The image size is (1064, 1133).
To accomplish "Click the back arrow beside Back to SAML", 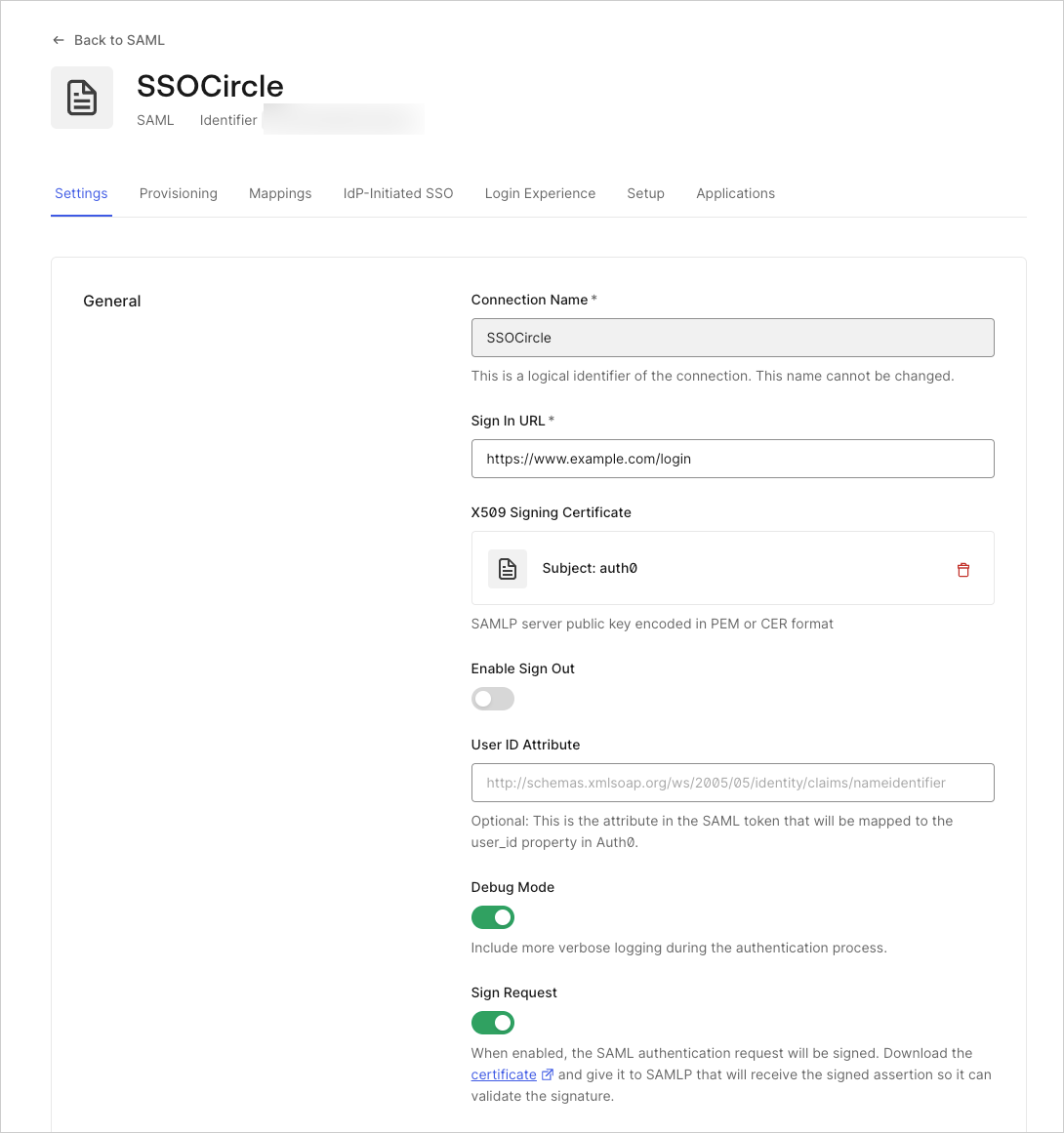I will 59,40.
